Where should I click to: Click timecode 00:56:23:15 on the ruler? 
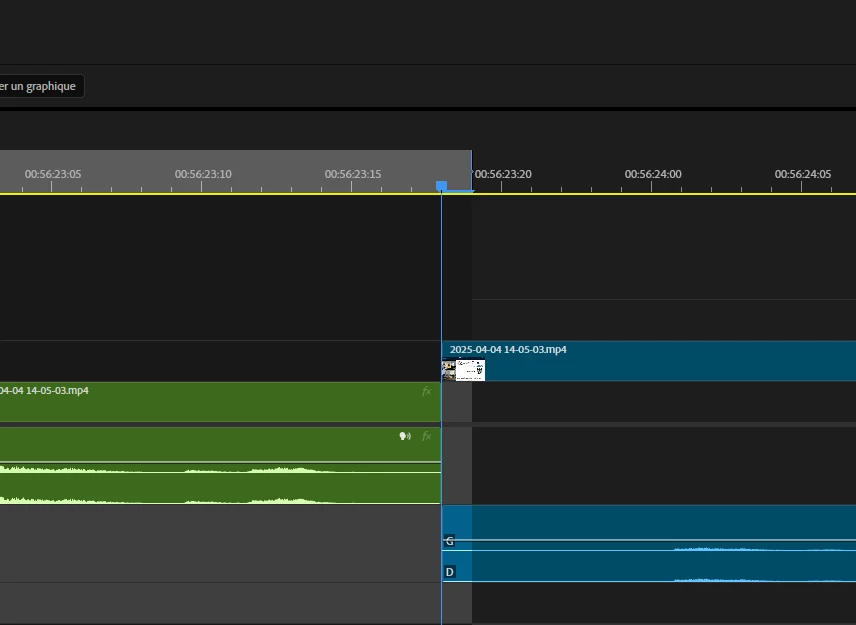353,174
